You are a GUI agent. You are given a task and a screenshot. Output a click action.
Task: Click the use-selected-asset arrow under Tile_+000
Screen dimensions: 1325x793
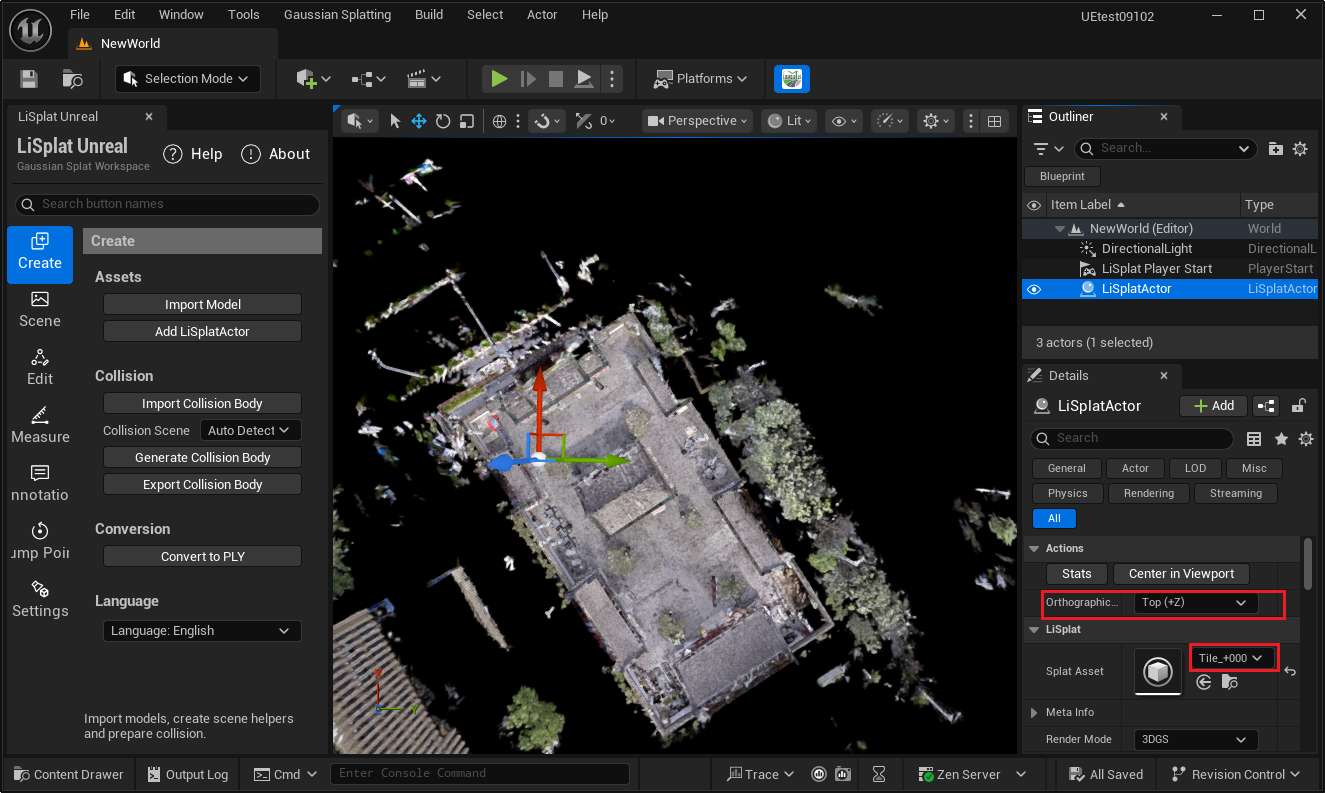pyautogui.click(x=1204, y=682)
